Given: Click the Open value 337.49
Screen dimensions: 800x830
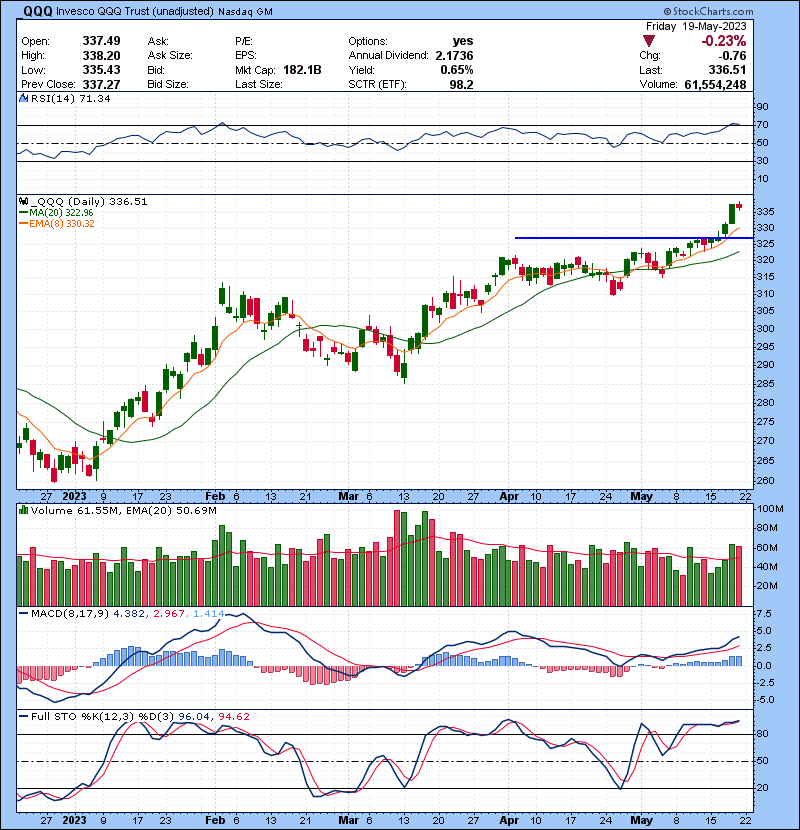Looking at the screenshot, I should pyautogui.click(x=101, y=41).
